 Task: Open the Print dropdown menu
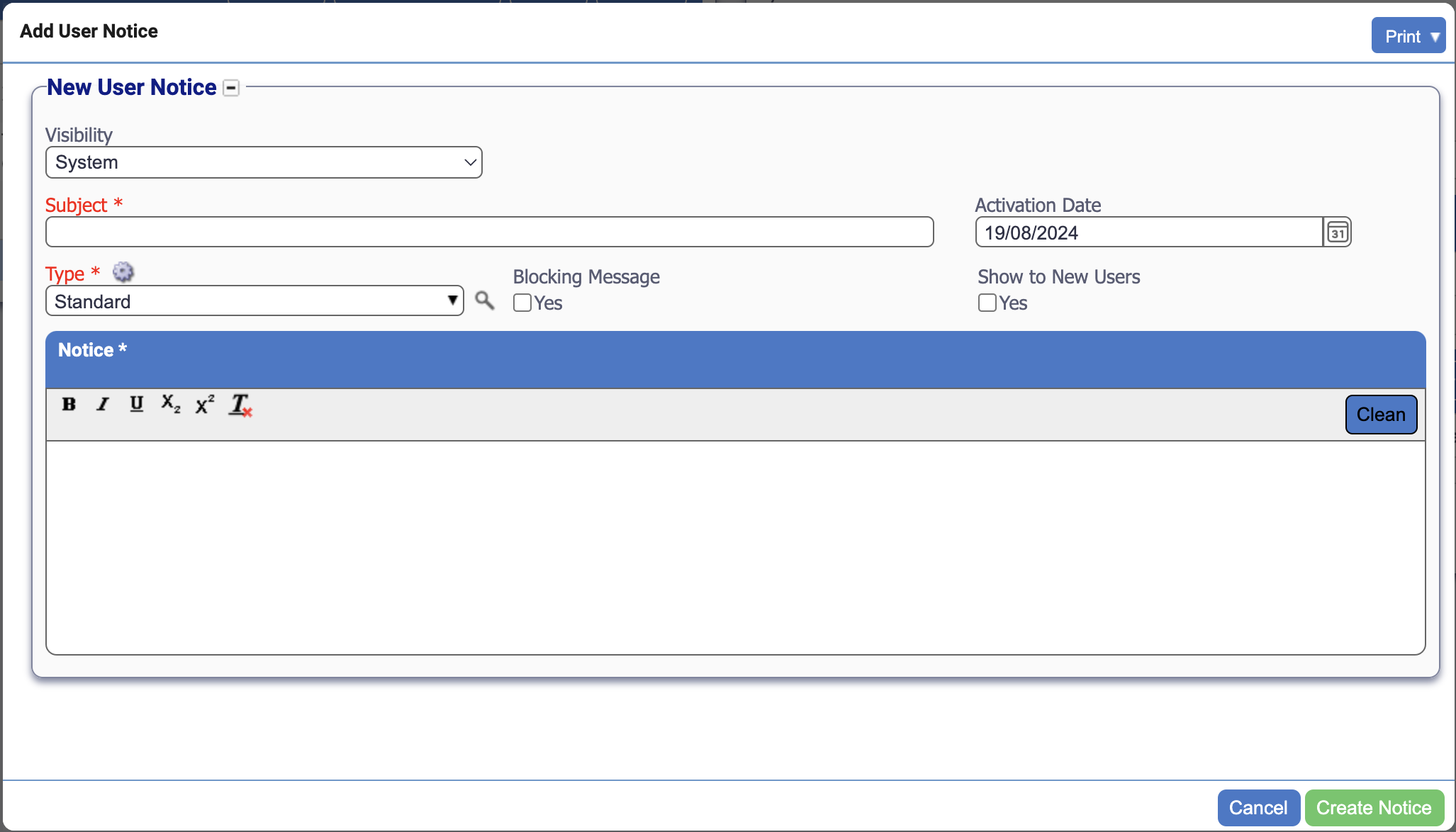pos(1408,36)
